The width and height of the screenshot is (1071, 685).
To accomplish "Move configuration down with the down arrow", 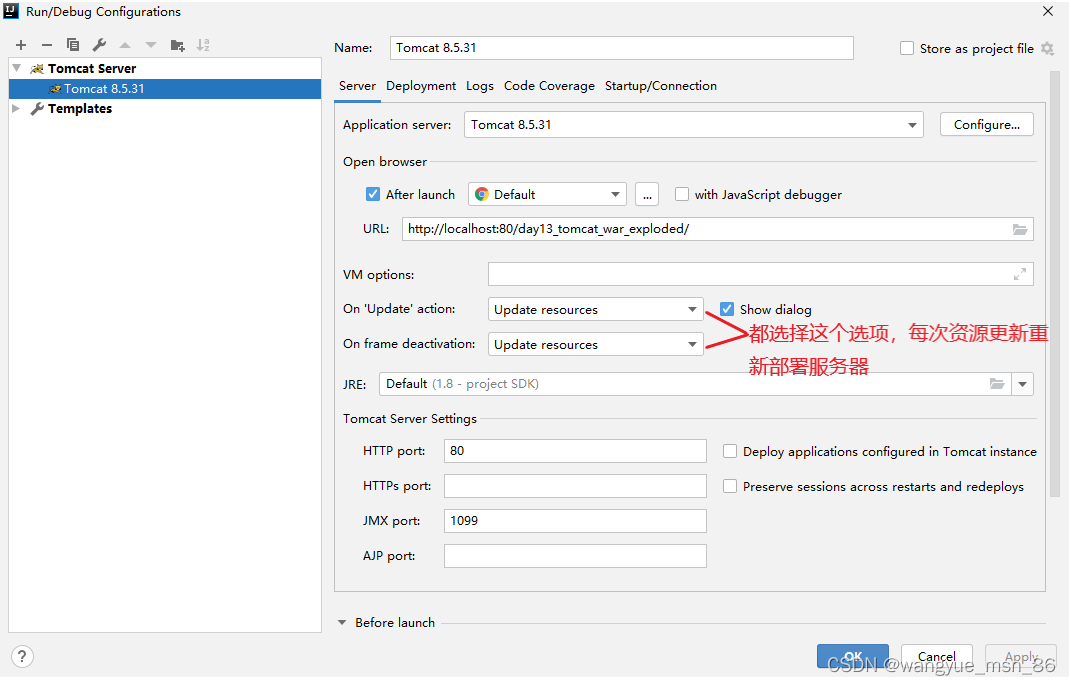I will click(151, 45).
